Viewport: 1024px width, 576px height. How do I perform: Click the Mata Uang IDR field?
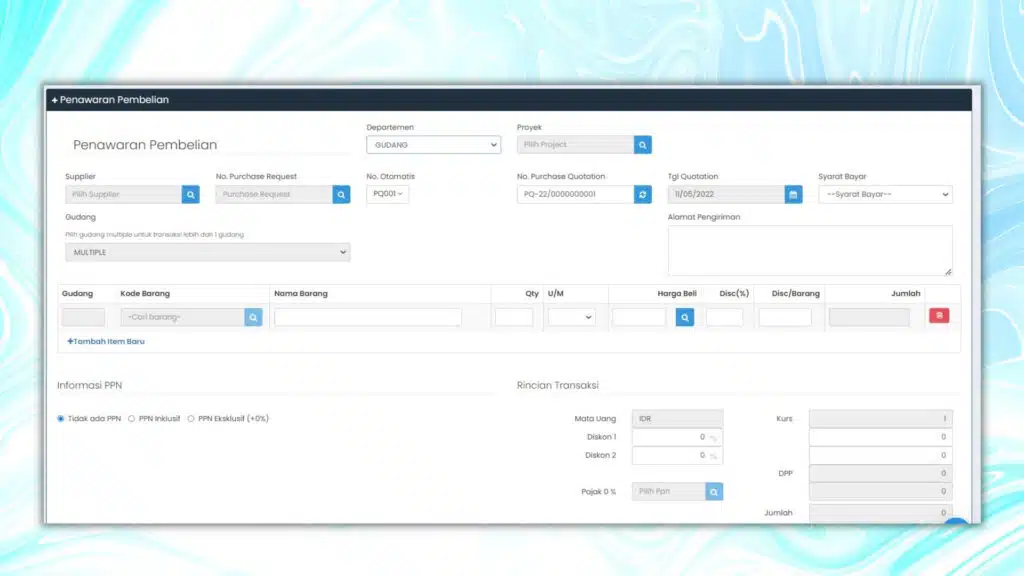click(677, 419)
